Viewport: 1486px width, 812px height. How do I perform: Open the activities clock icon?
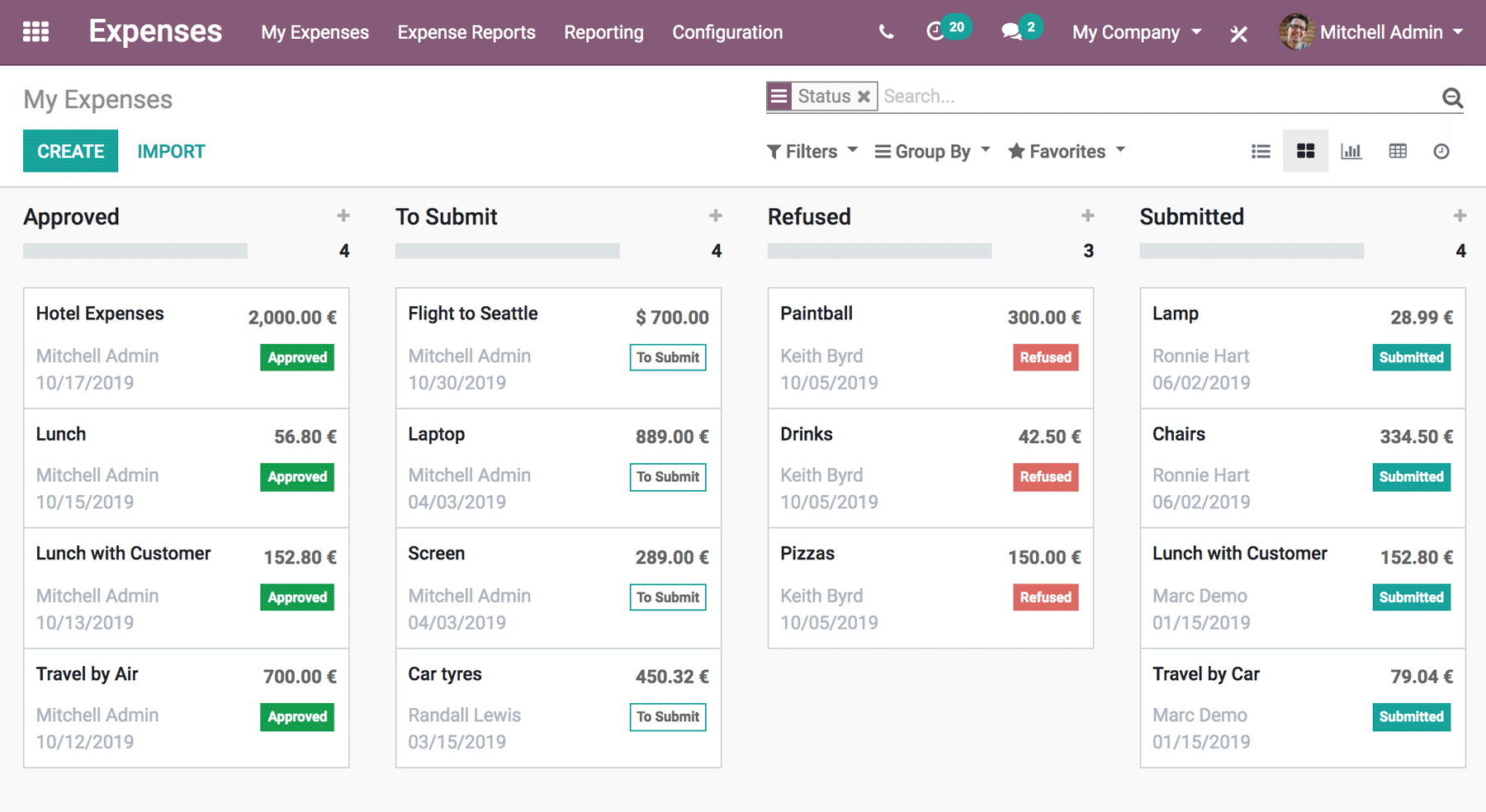(935, 32)
